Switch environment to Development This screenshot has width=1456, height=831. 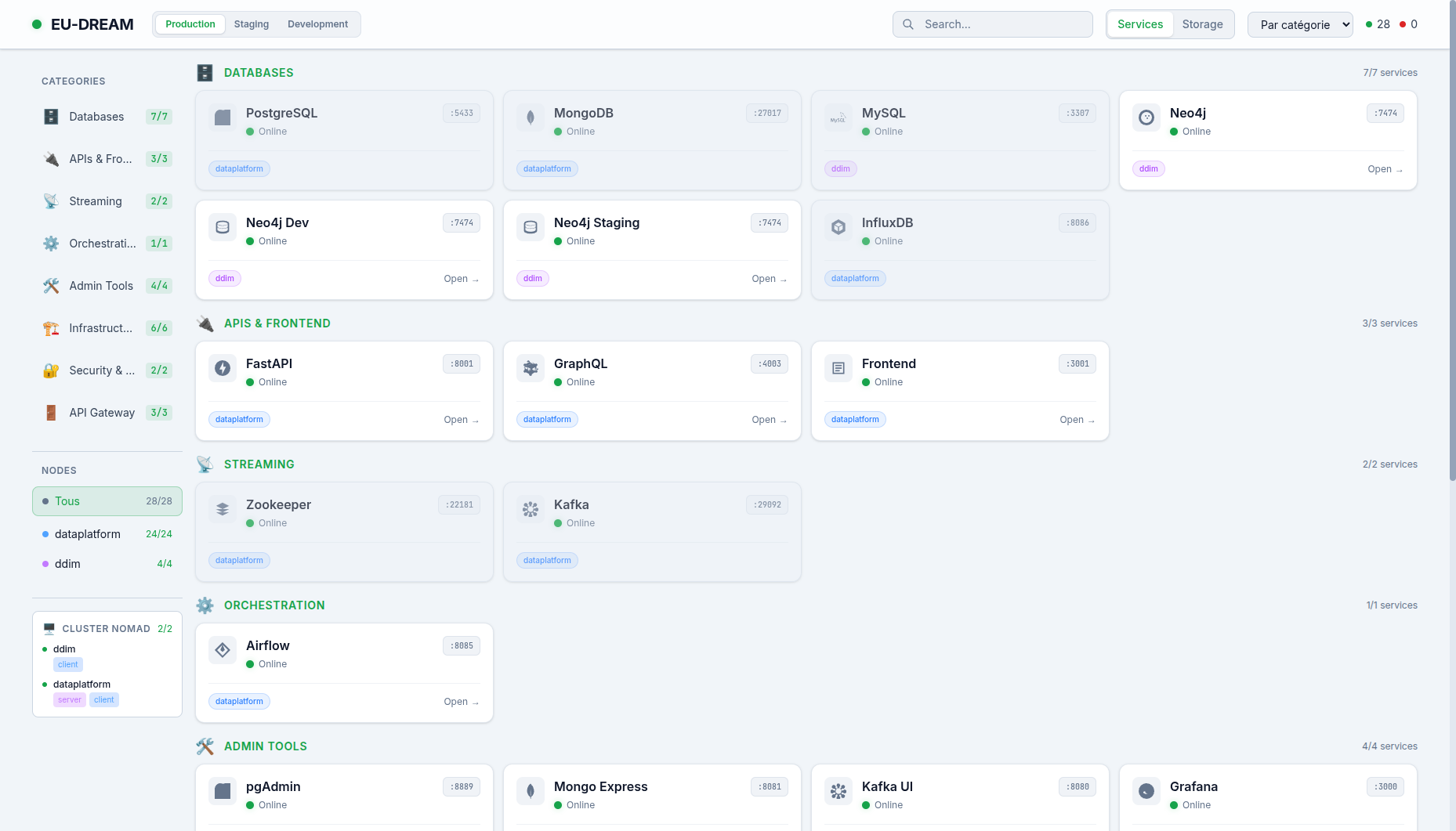(317, 24)
